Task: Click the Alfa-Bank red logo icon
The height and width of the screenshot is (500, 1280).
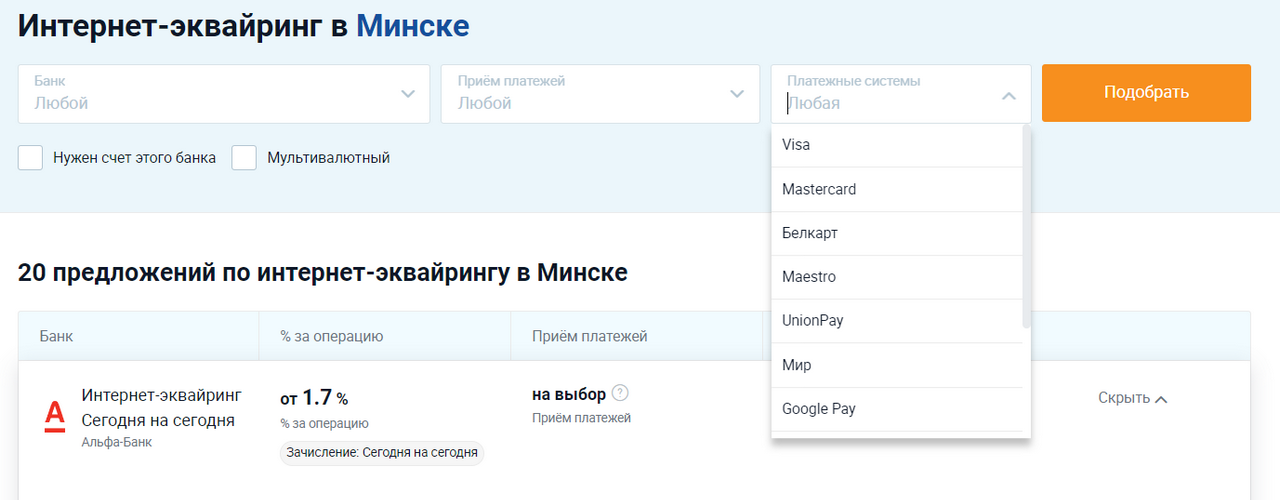Action: (55, 416)
